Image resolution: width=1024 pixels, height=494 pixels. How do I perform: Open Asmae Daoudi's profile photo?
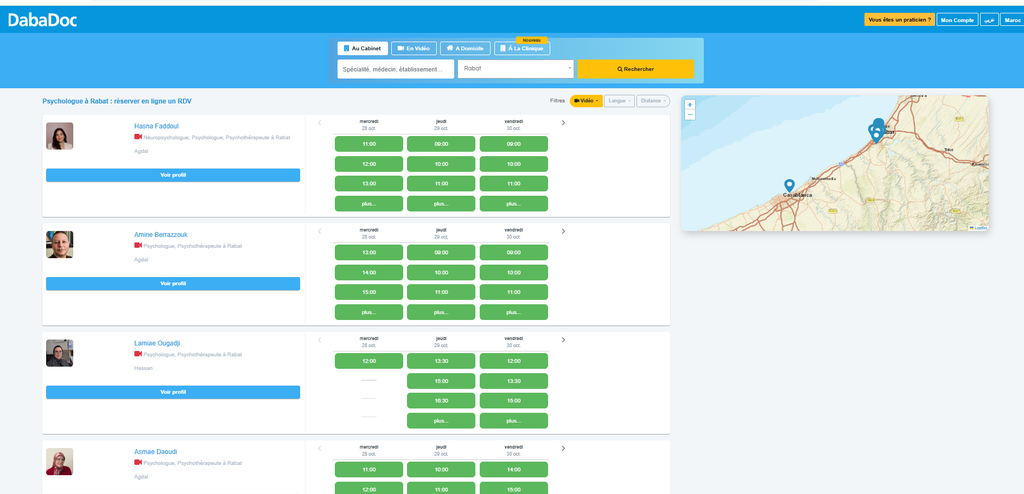point(59,461)
